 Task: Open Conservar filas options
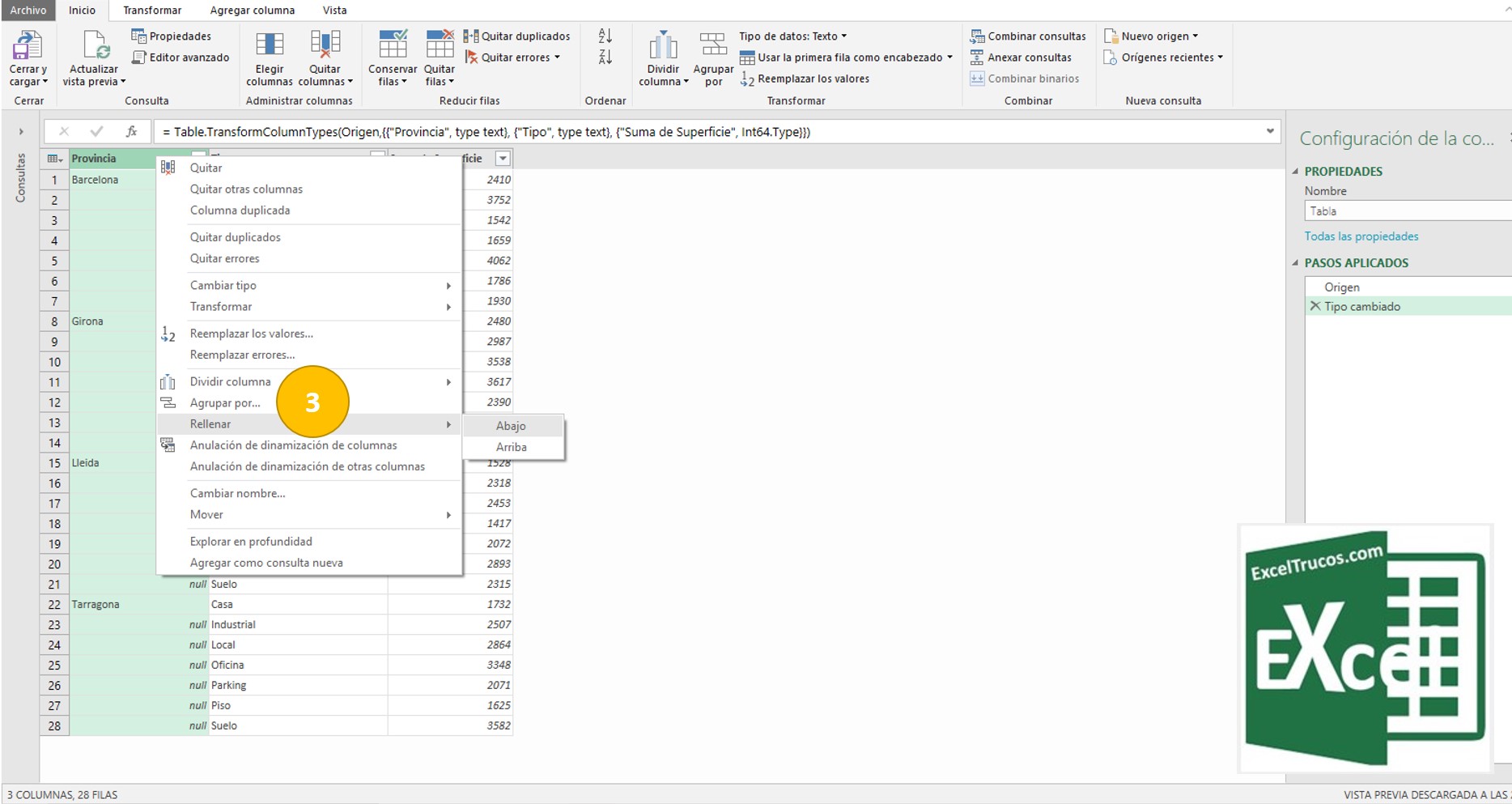392,57
